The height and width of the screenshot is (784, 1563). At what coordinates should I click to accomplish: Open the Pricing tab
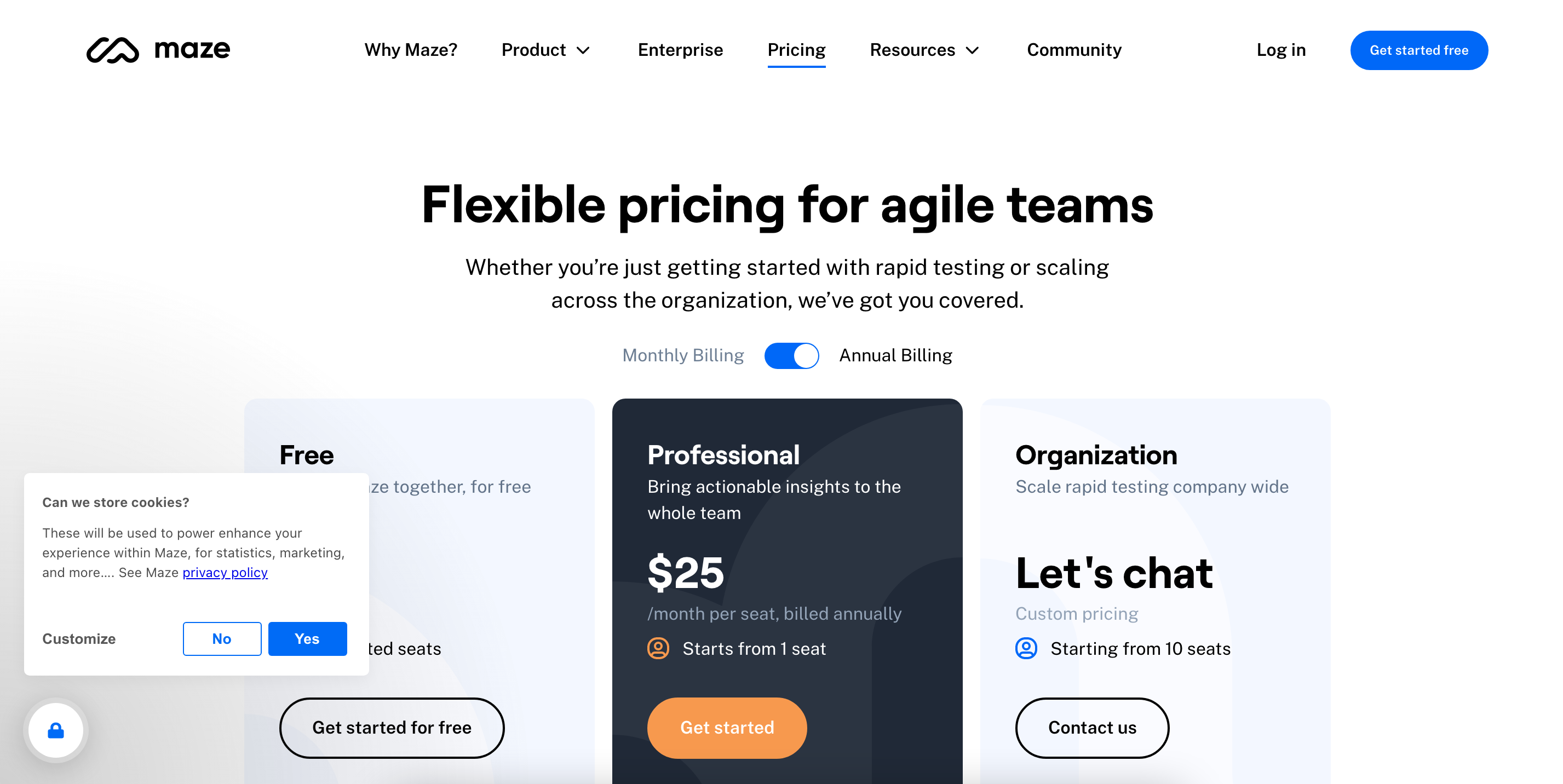796,50
